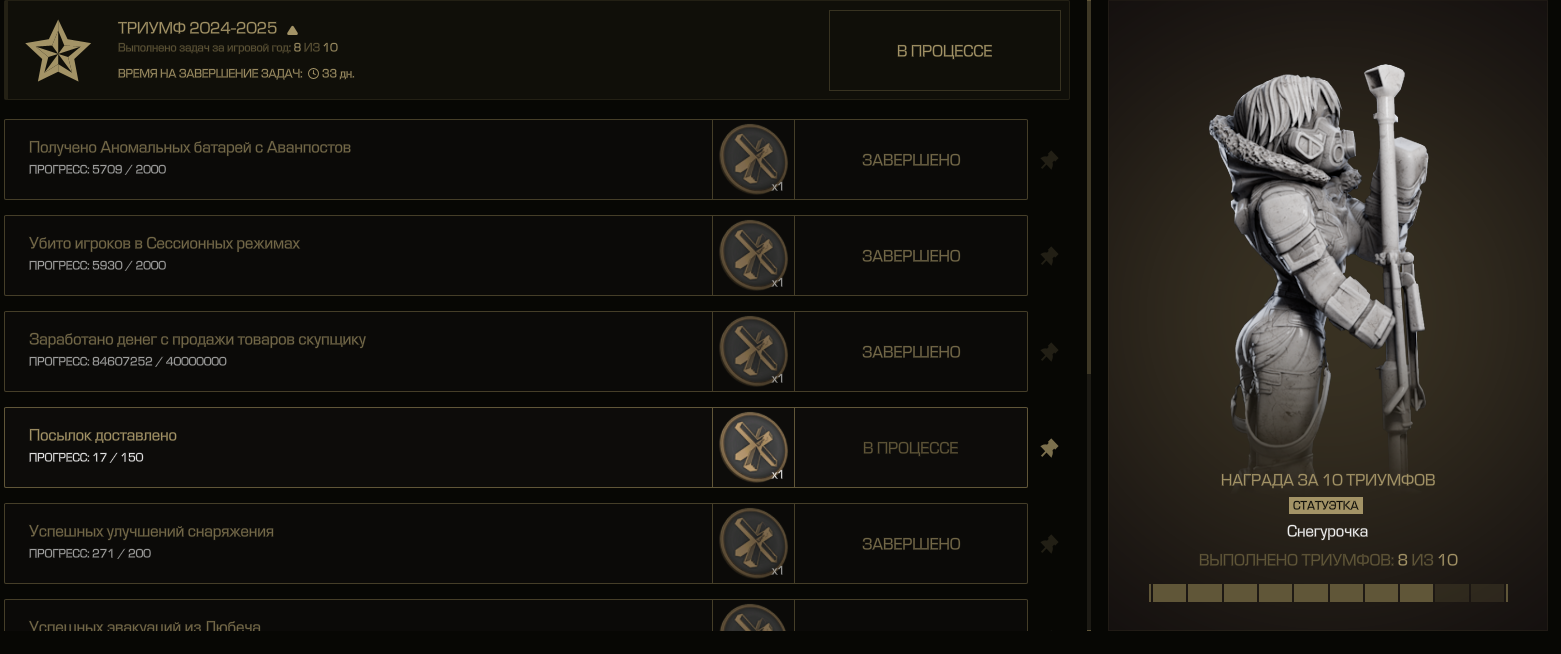
Task: Click В ПРОЦЕССЕ status of Посылок доставлено
Action: coord(910,448)
